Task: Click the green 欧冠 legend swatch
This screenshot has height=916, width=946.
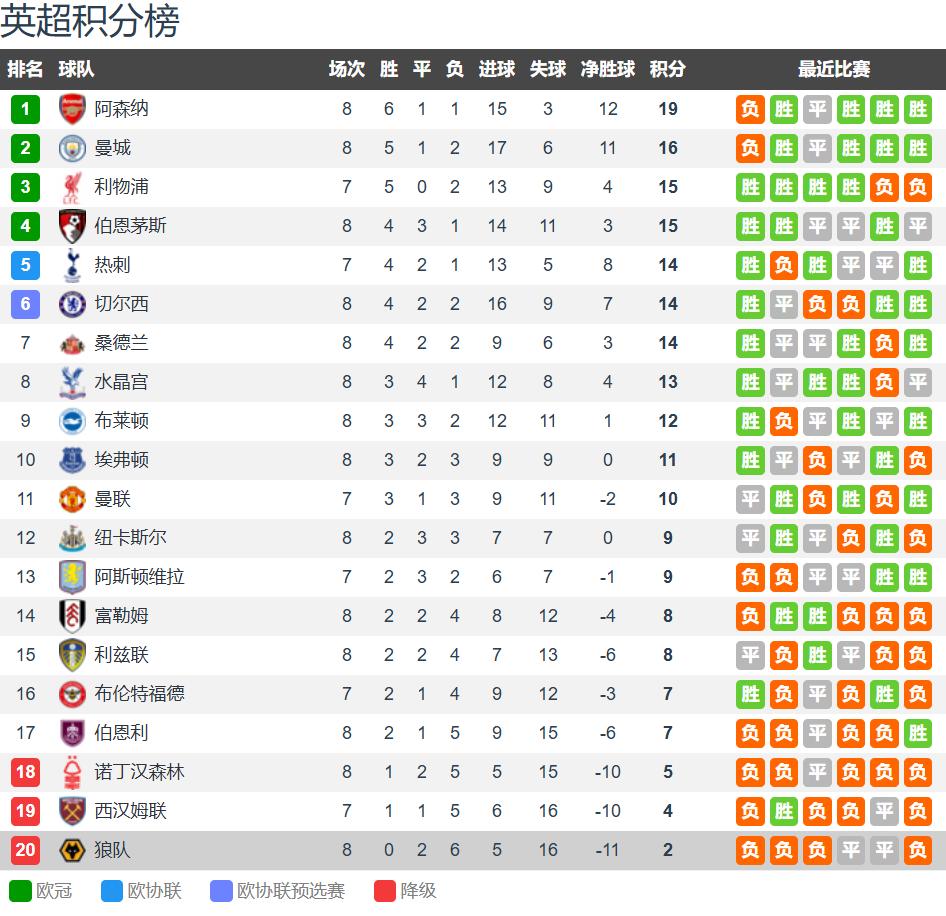Action: tap(20, 890)
